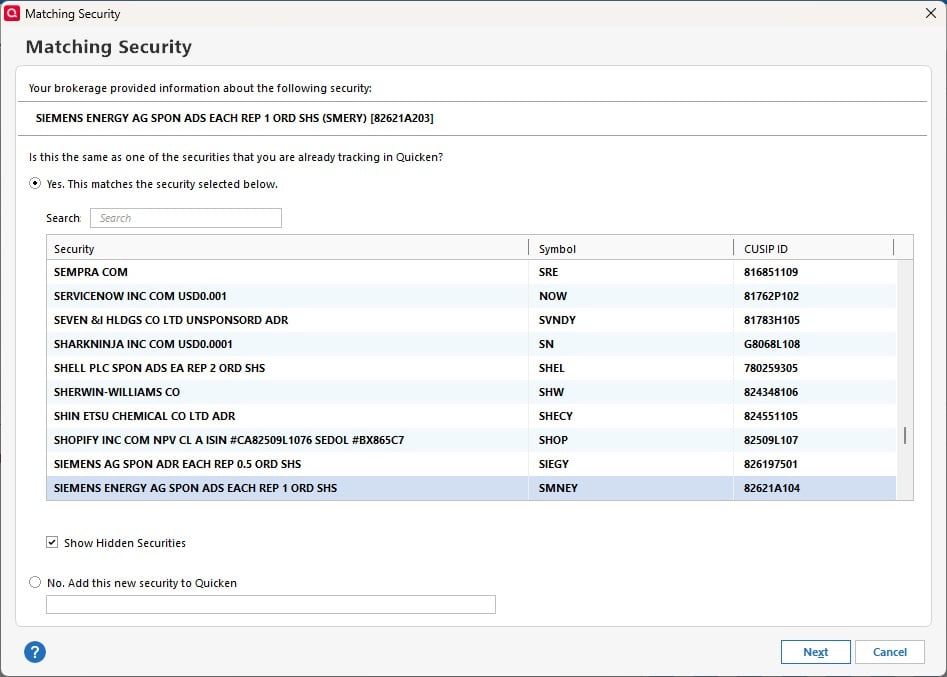The height and width of the screenshot is (677, 947).
Task: Click the Quicken logo in title bar
Action: click(13, 14)
